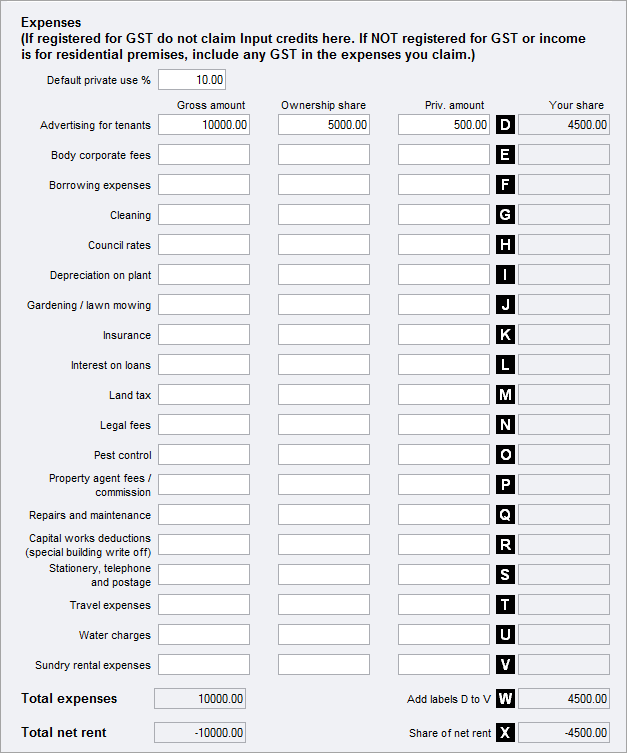
Task: Click the T label icon for Travel expenses
Action: (x=505, y=605)
